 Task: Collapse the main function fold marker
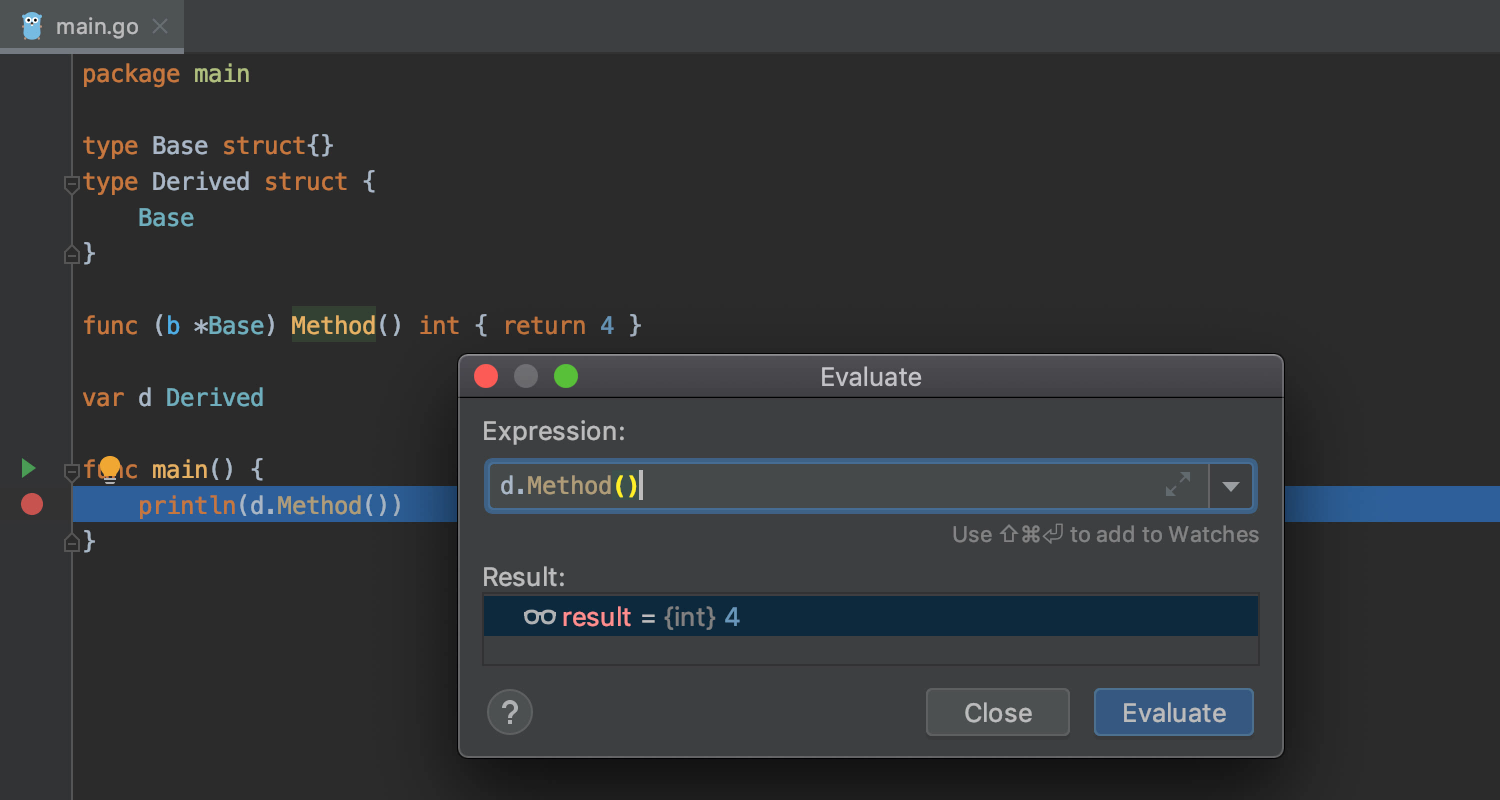click(71, 470)
